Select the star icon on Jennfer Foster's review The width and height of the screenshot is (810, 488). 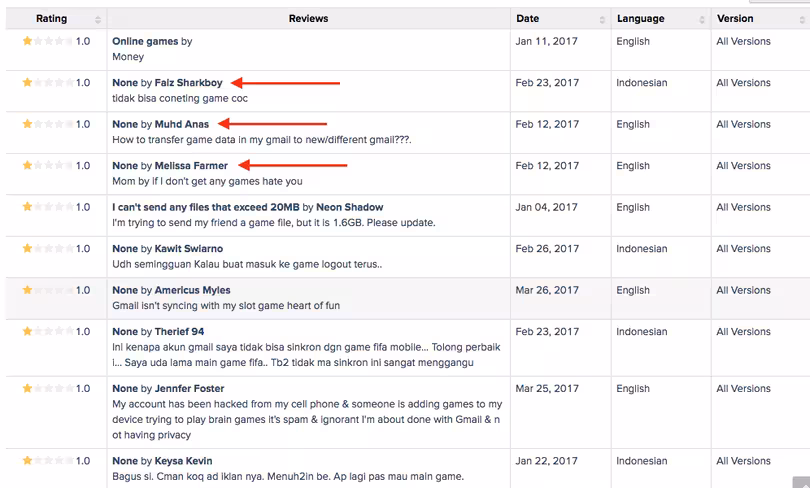(x=27, y=388)
